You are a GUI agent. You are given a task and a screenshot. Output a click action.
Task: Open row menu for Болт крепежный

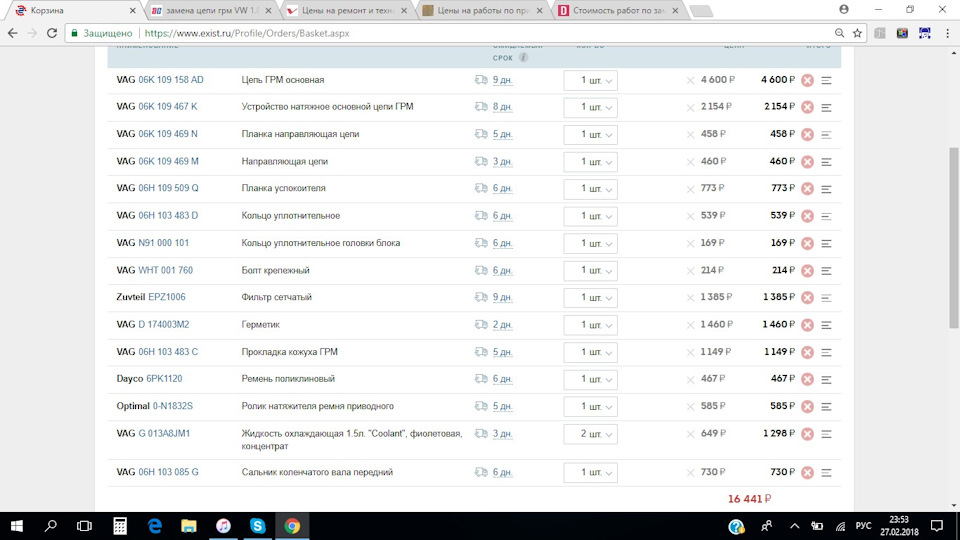point(827,271)
